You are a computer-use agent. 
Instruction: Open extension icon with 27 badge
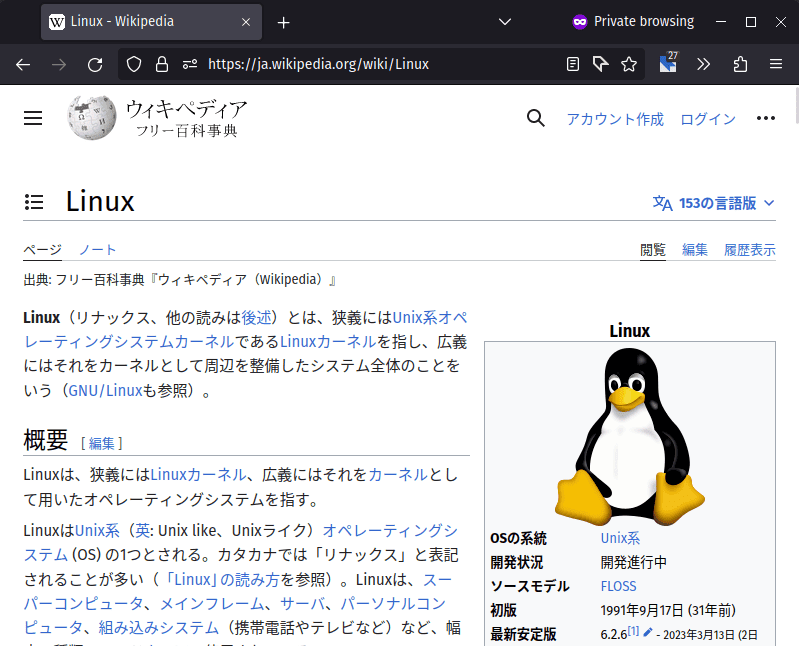point(668,63)
